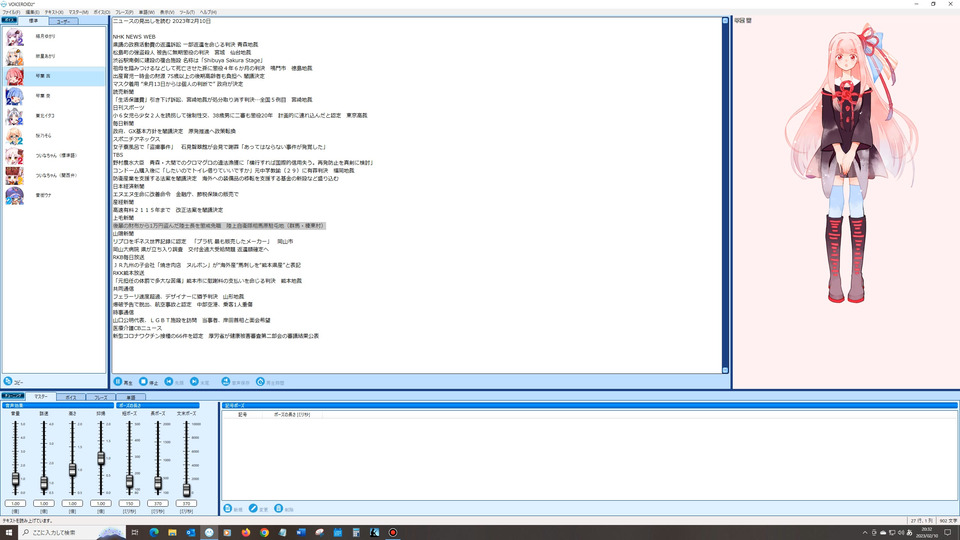Switch to the 単語 tuning tab

(130, 397)
